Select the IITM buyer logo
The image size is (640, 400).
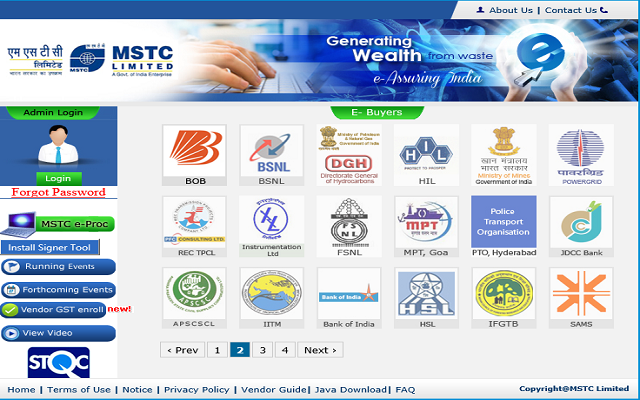pyautogui.click(x=271, y=298)
